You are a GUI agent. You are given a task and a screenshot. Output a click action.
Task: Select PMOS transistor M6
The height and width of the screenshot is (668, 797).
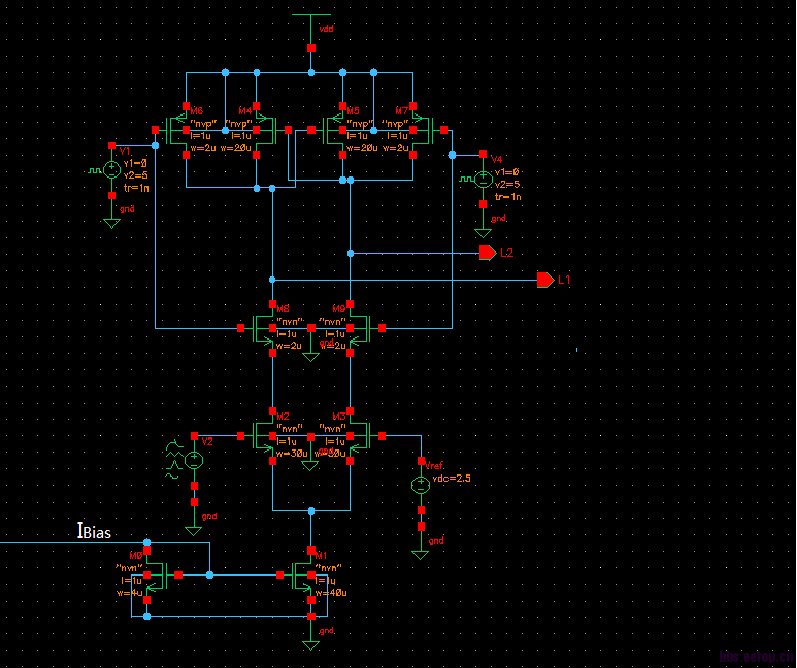point(176,131)
